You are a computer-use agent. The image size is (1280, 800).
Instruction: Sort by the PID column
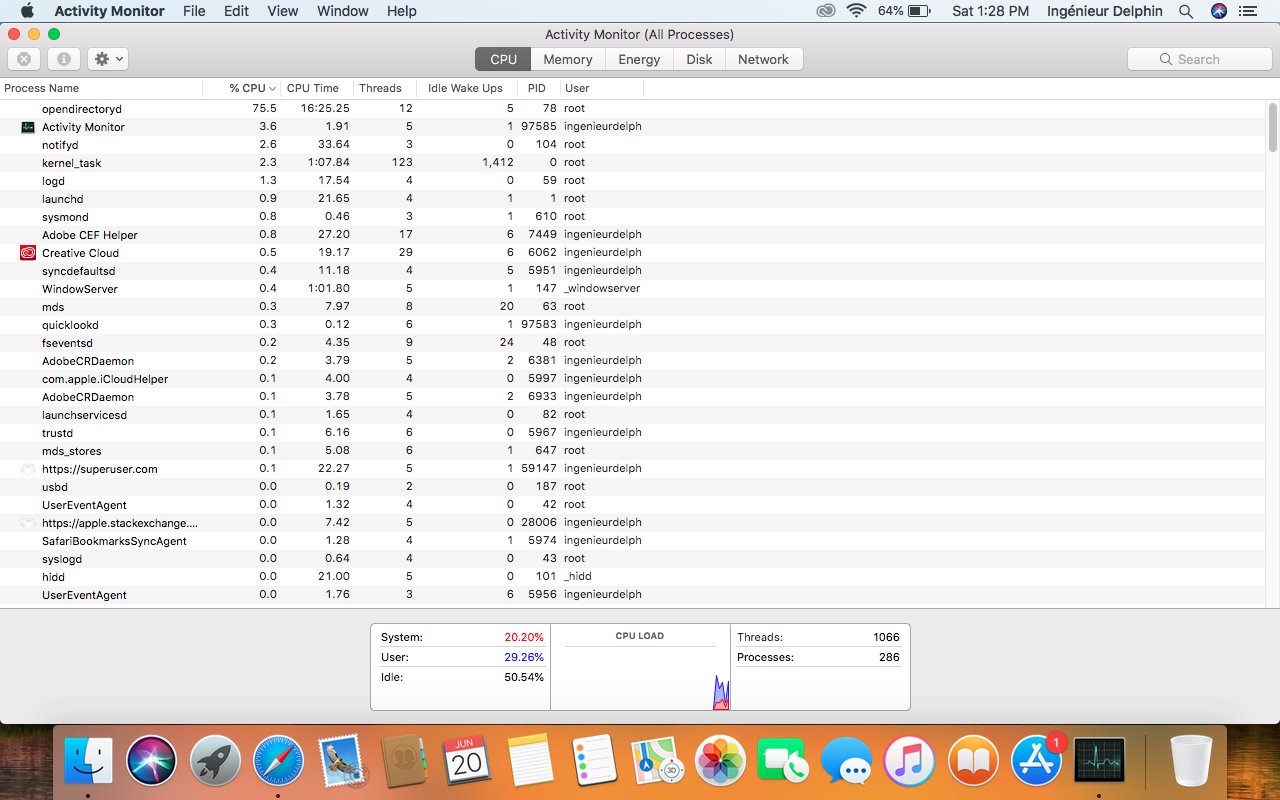click(537, 88)
